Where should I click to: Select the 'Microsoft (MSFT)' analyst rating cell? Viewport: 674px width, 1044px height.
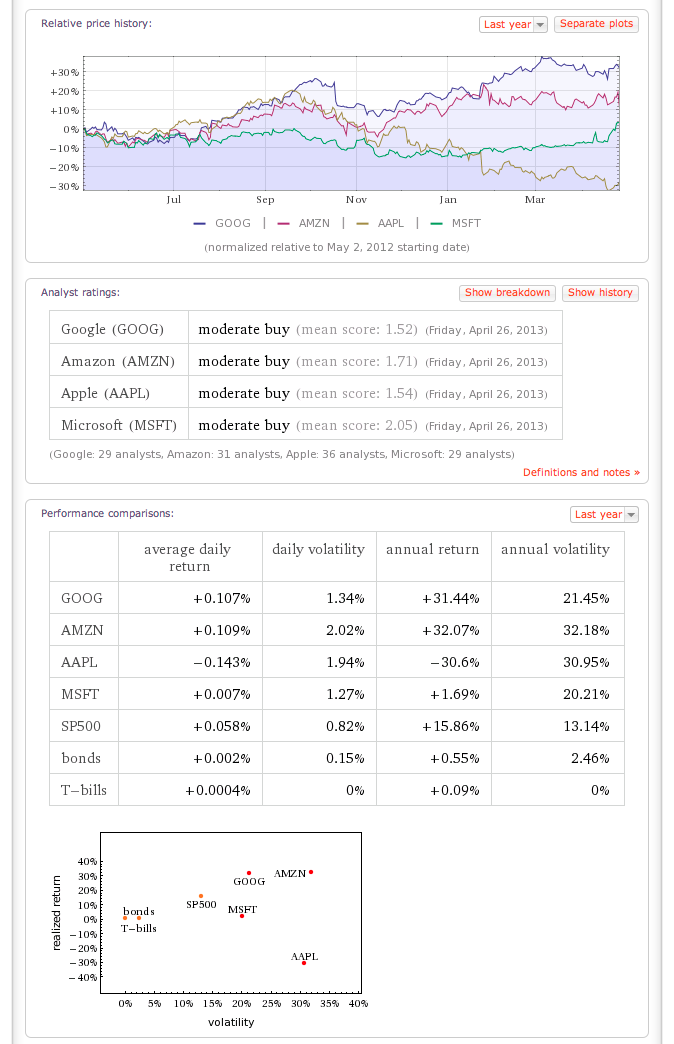click(119, 425)
